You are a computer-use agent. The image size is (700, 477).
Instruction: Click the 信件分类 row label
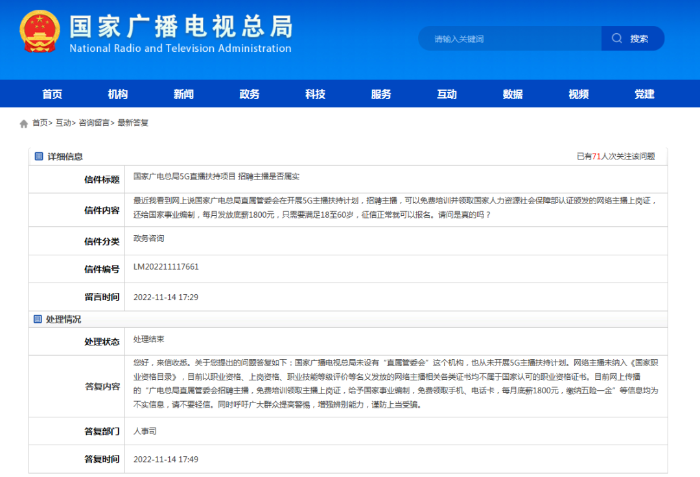(102, 242)
